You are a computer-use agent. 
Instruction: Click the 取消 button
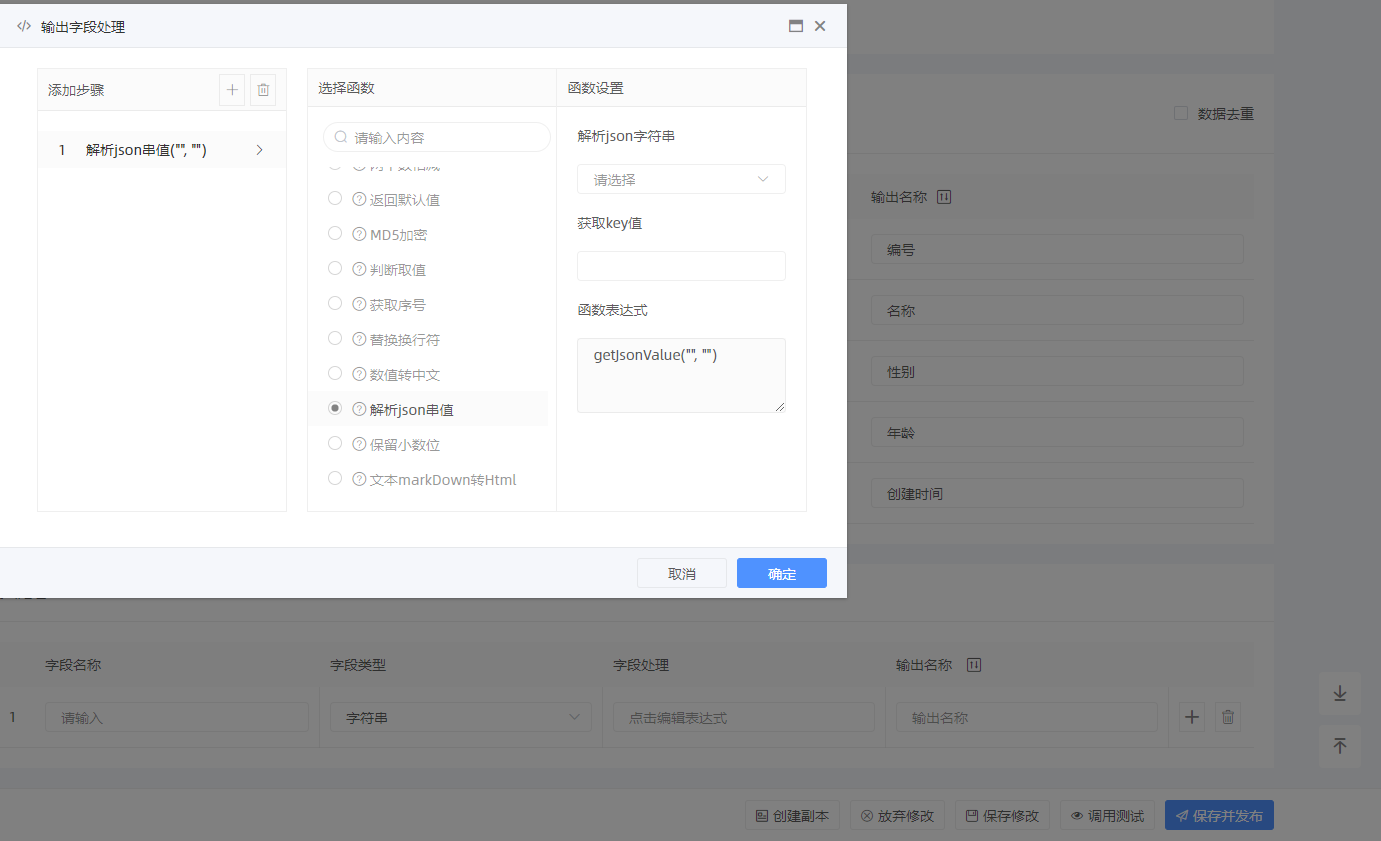point(681,573)
